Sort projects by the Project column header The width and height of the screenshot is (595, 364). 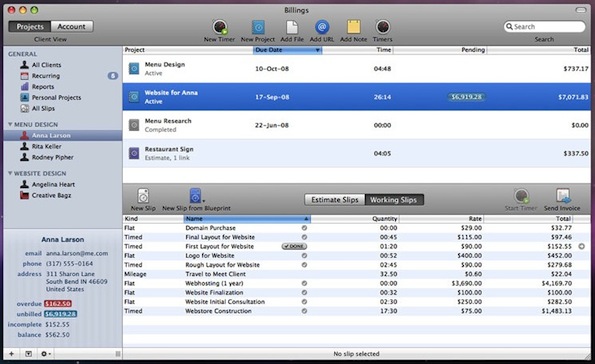pyautogui.click(x=188, y=50)
